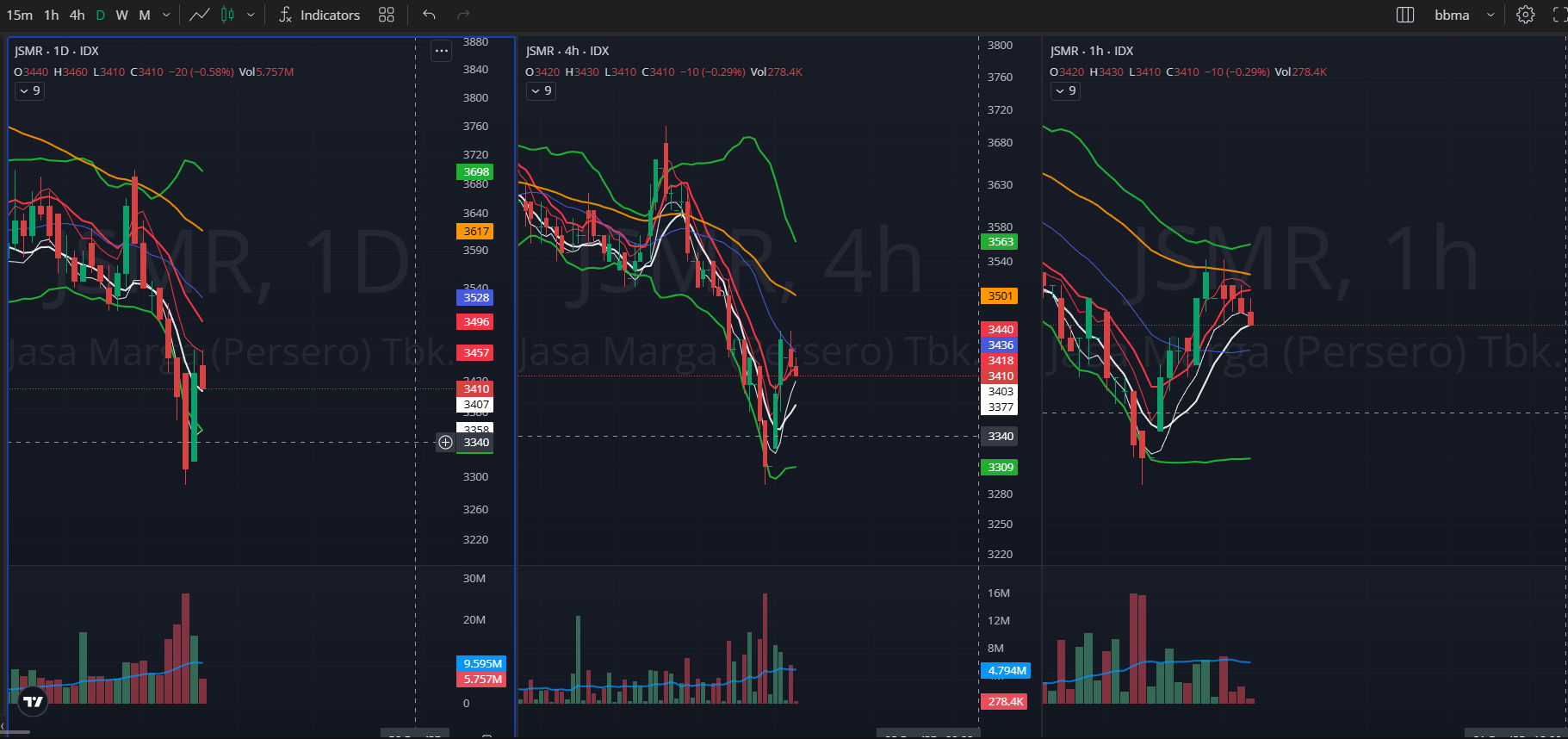1568x739 pixels.
Task: Enter fullscreen mode
Action: point(1559,15)
